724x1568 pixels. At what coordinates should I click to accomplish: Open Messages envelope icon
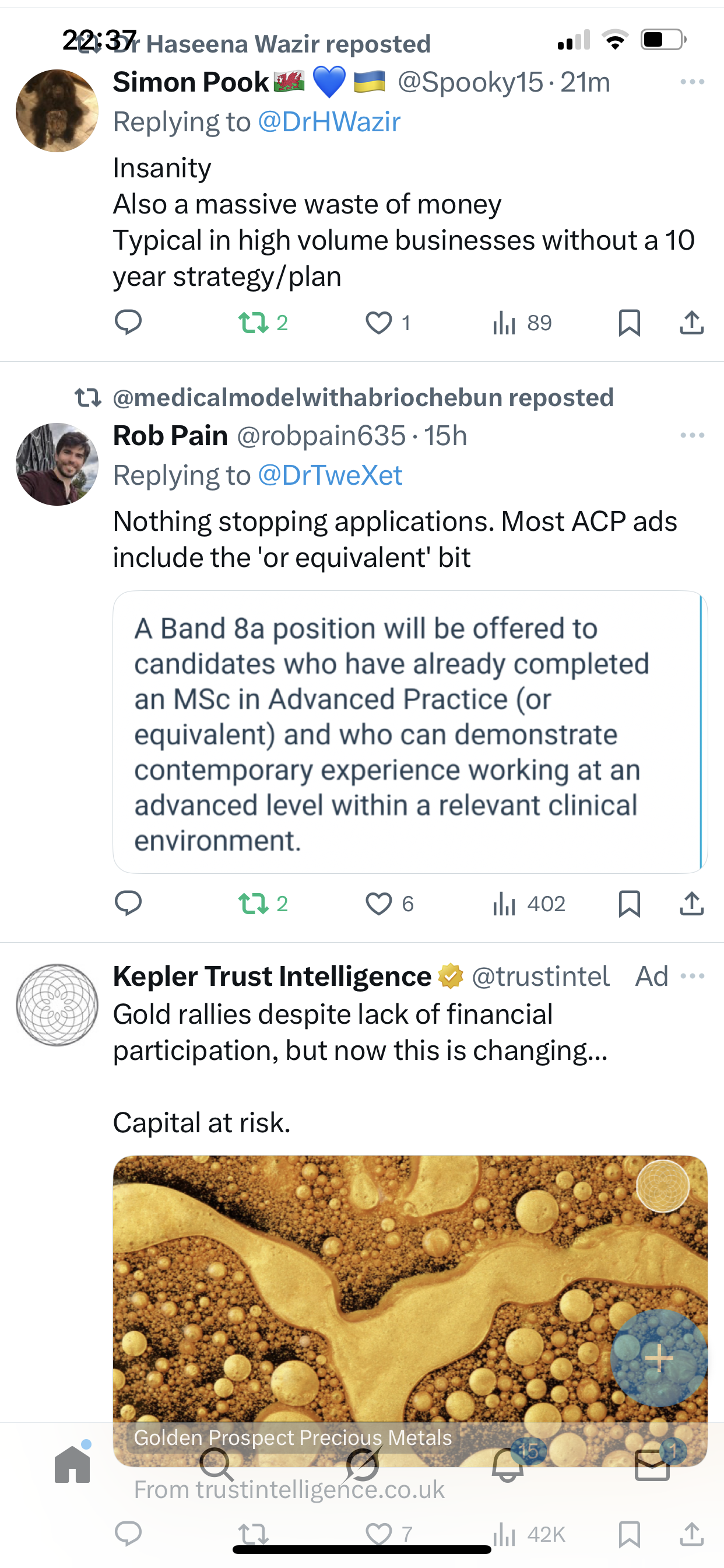tap(652, 1465)
